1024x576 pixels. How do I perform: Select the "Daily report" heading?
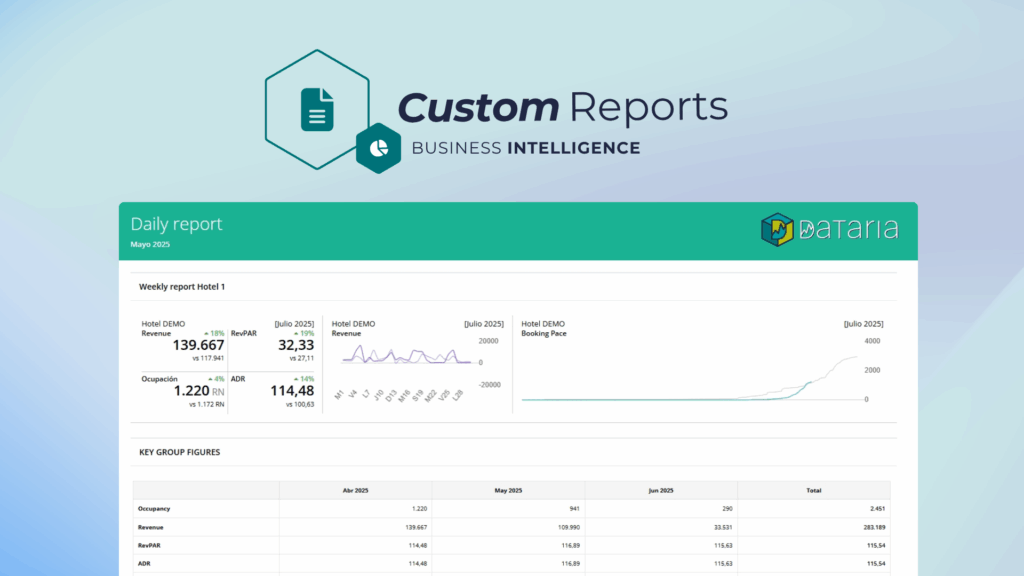pyautogui.click(x=176, y=224)
